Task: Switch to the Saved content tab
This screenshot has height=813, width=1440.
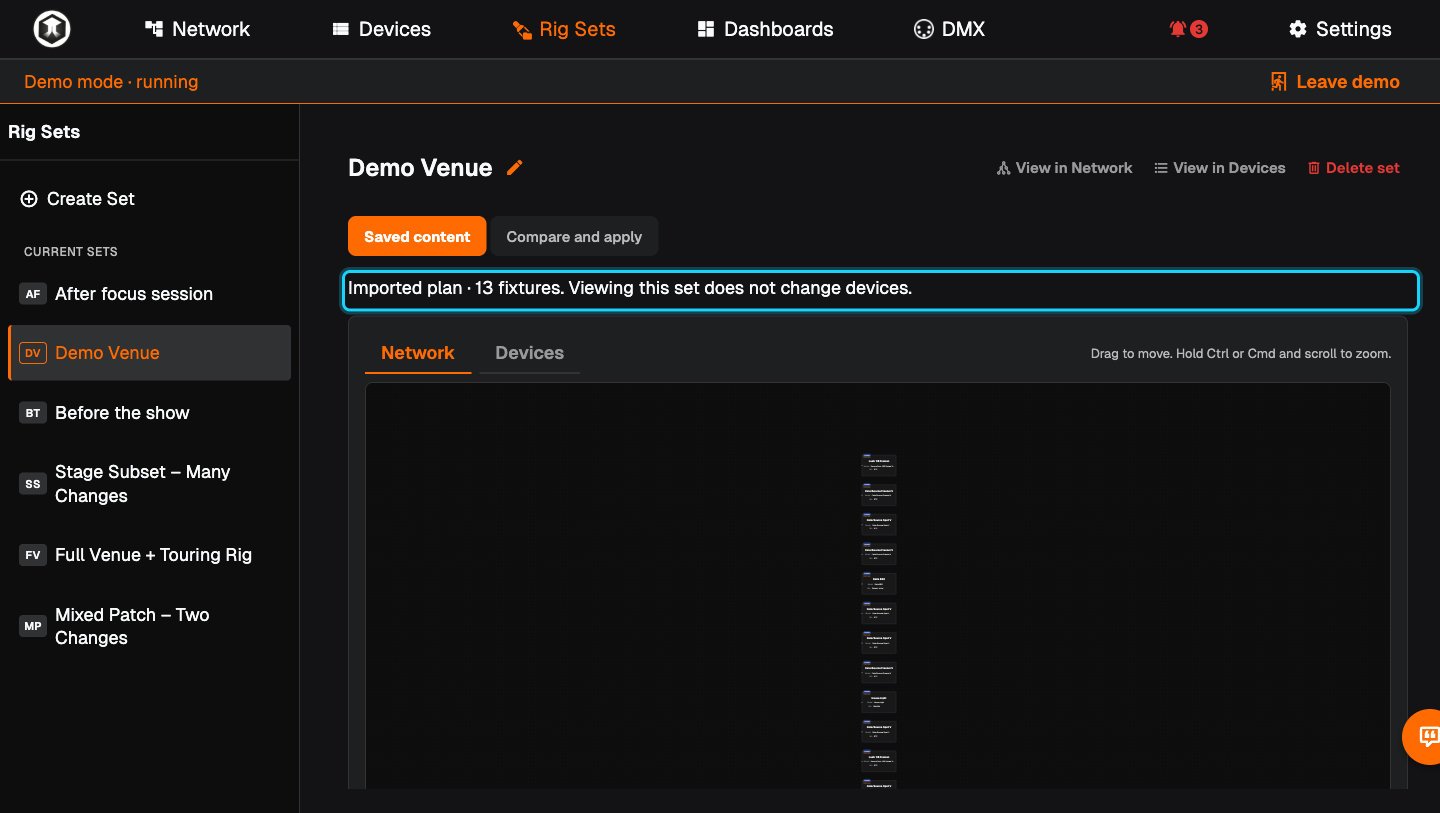Action: coord(417,236)
